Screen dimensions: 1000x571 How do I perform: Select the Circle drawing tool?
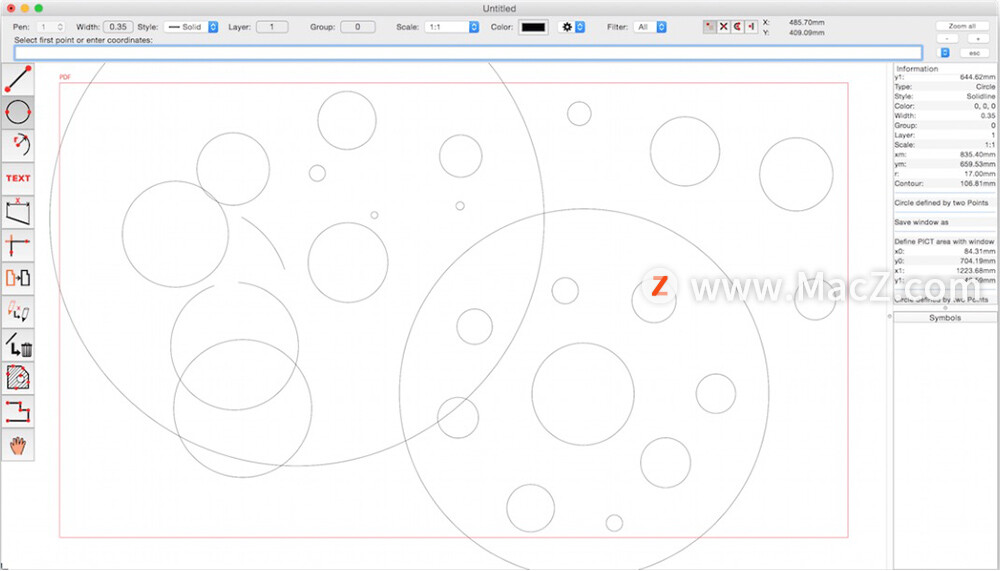18,112
